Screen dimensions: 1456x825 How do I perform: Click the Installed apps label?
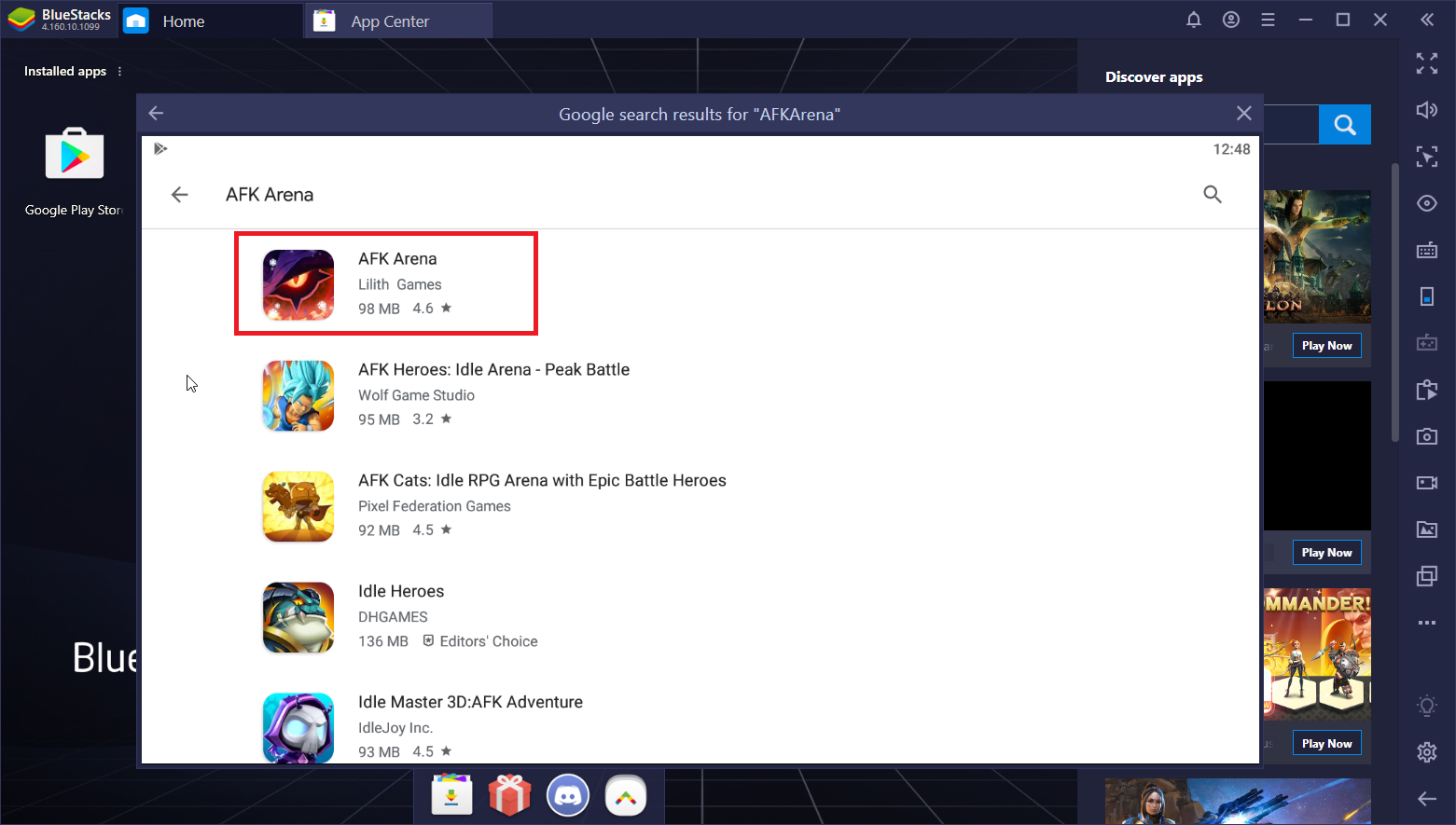pos(65,71)
